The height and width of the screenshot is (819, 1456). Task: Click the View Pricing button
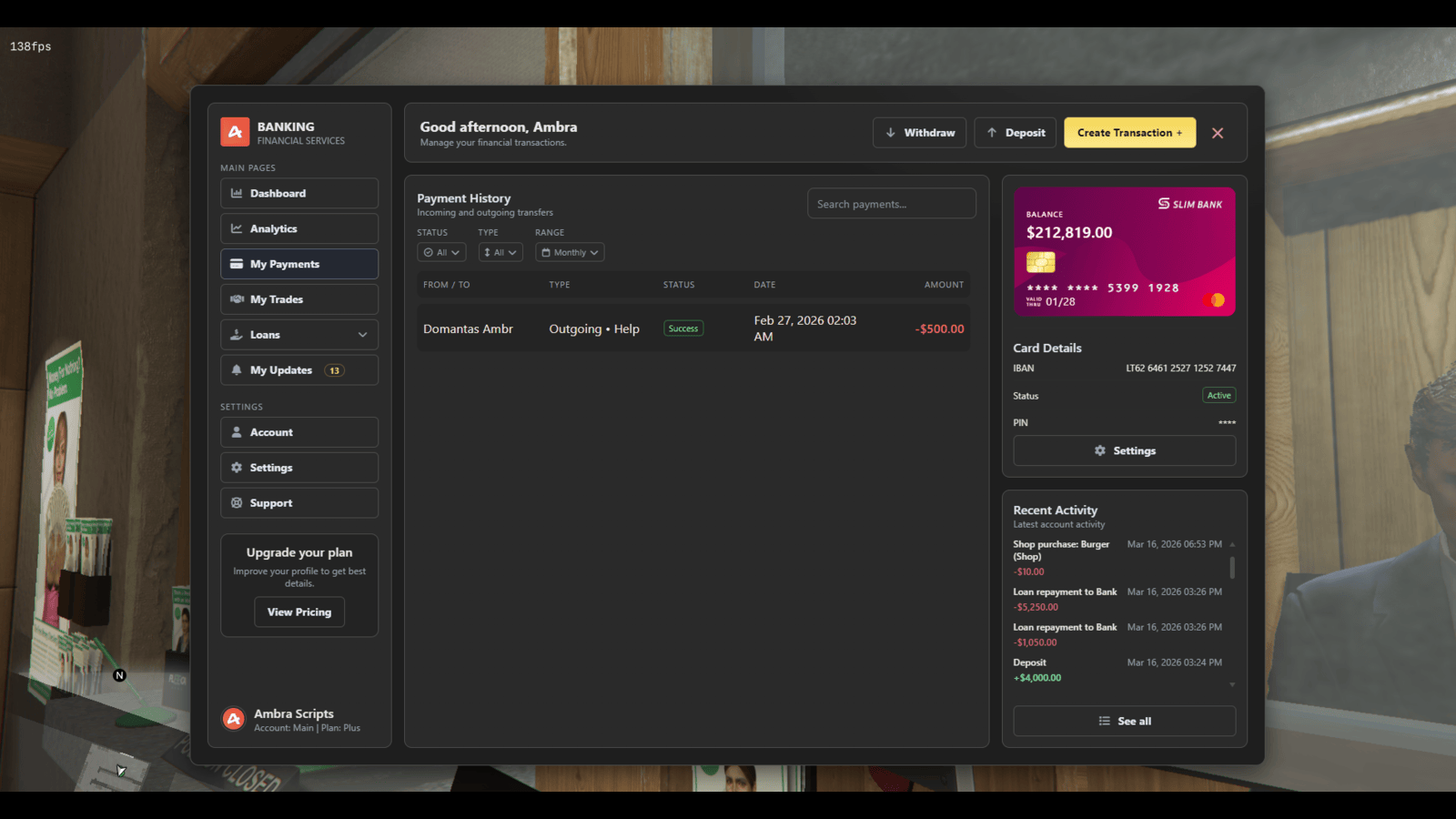[299, 612]
